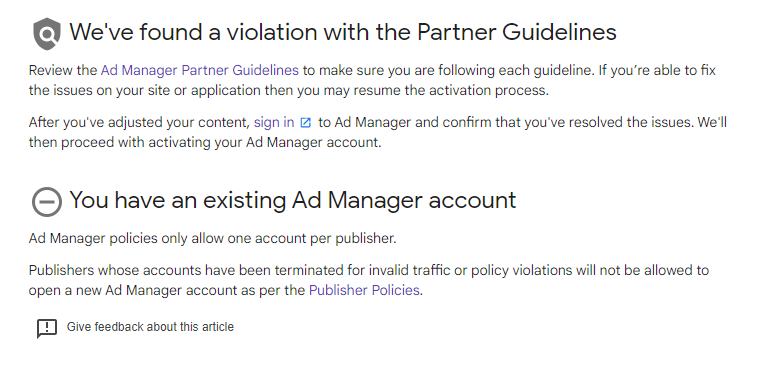Open the Publisher Policies link

point(364,290)
